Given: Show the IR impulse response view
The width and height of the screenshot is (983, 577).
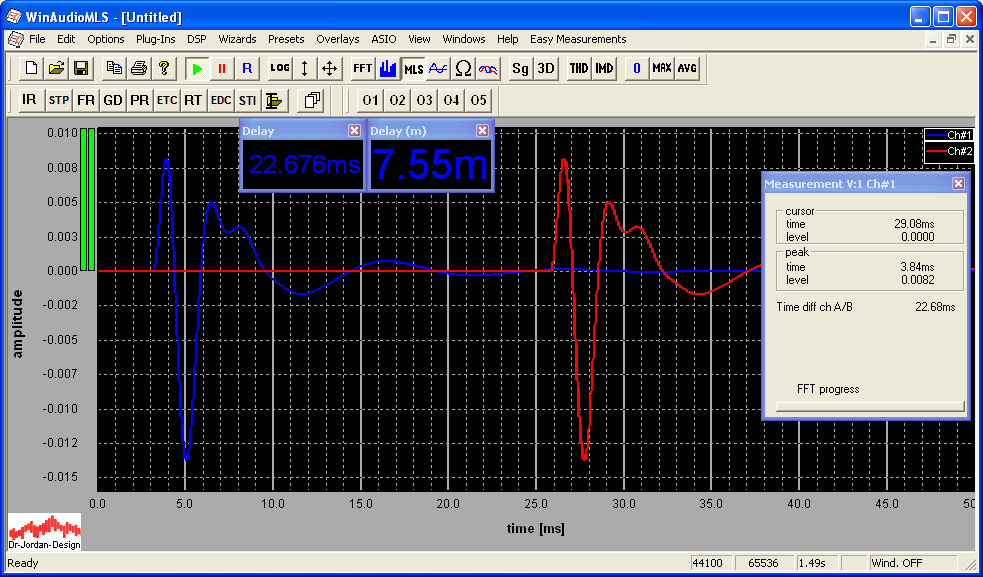Looking at the screenshot, I should tap(29, 100).
